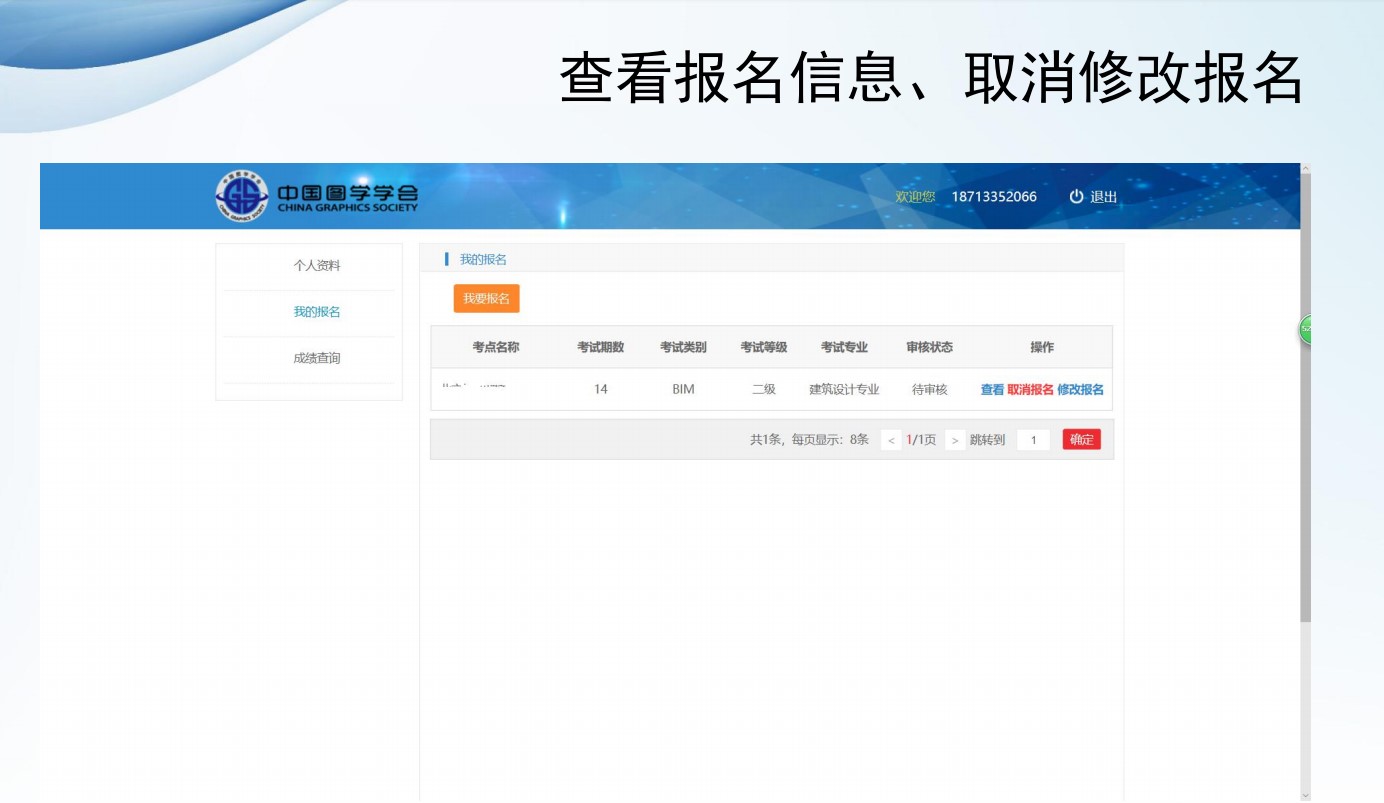1384x803 pixels.
Task: Click the 考点名称 column header
Action: pyautogui.click(x=496, y=347)
